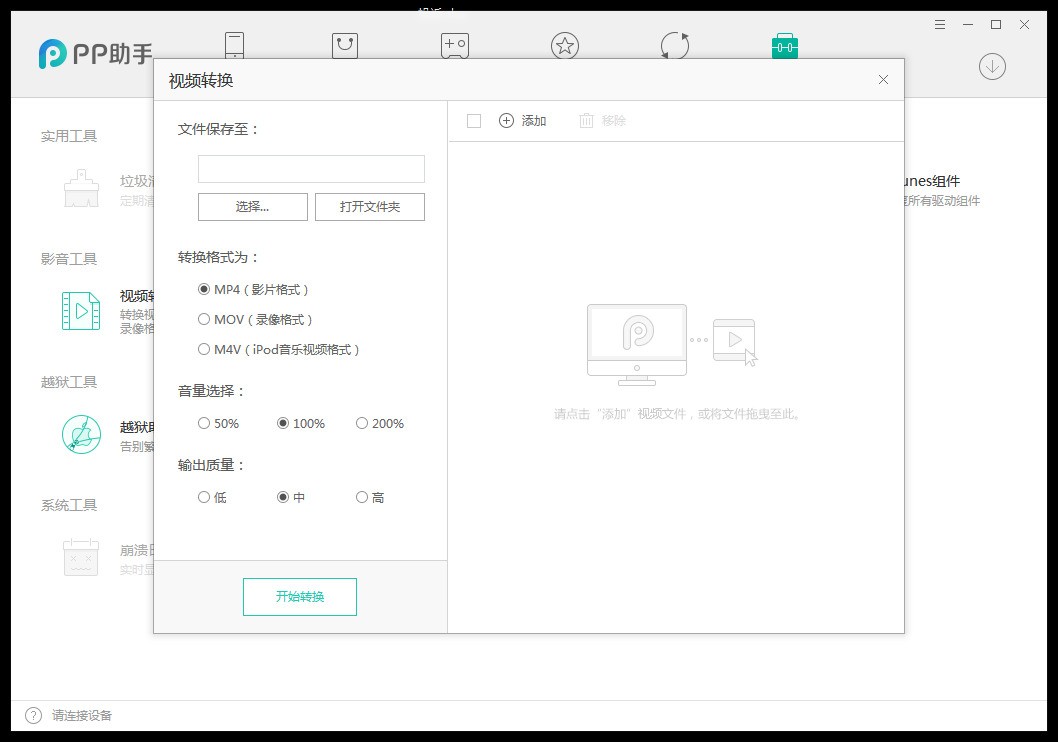Open the main hamburger menu icon
The width and height of the screenshot is (1058, 742).
939,24
